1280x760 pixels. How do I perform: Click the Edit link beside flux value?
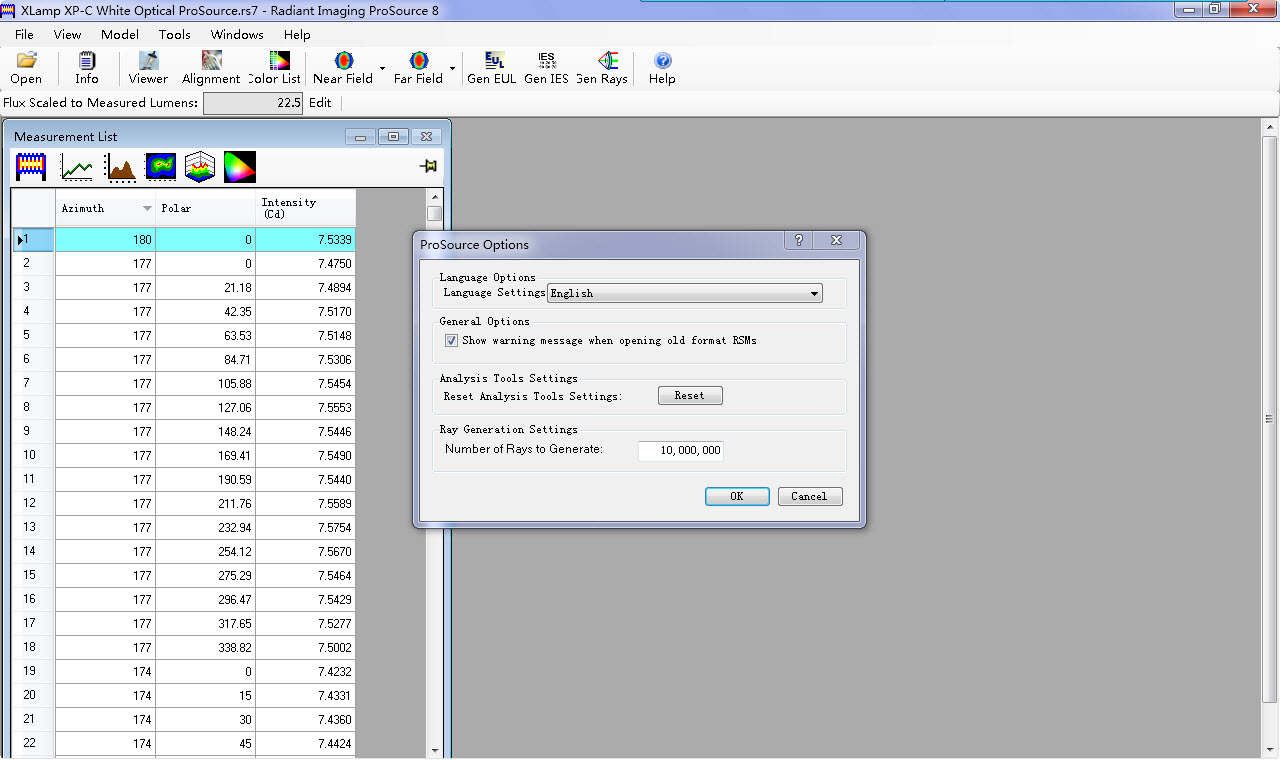[x=320, y=103]
